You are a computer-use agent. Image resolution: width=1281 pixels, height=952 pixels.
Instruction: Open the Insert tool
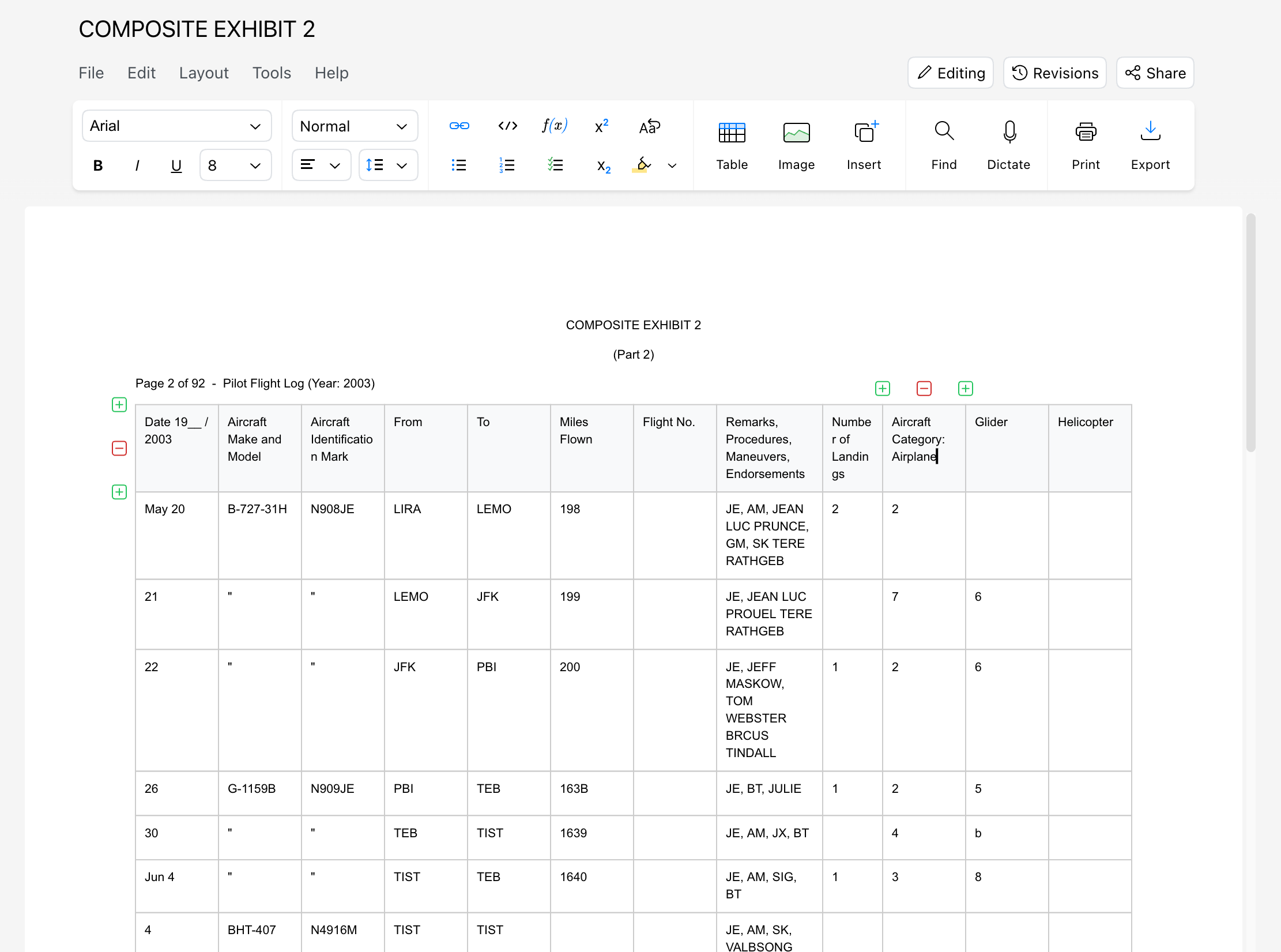coord(864,145)
